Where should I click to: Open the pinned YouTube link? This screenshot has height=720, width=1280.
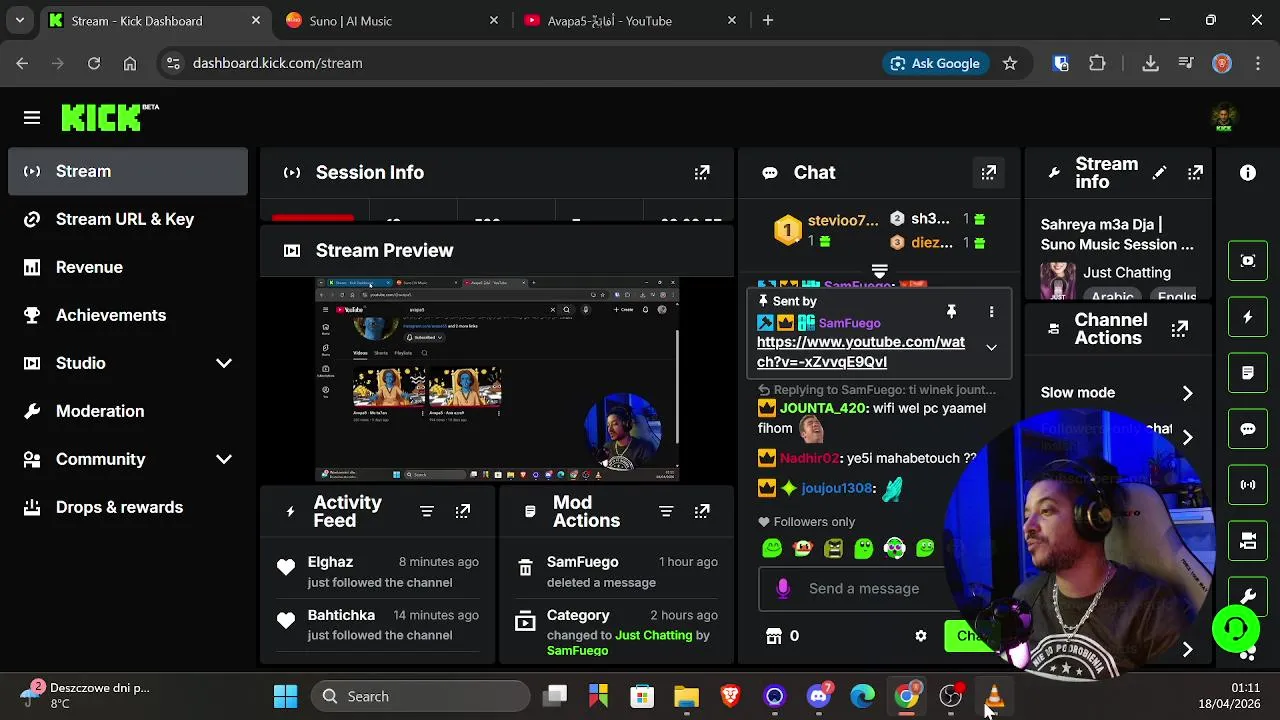point(861,352)
